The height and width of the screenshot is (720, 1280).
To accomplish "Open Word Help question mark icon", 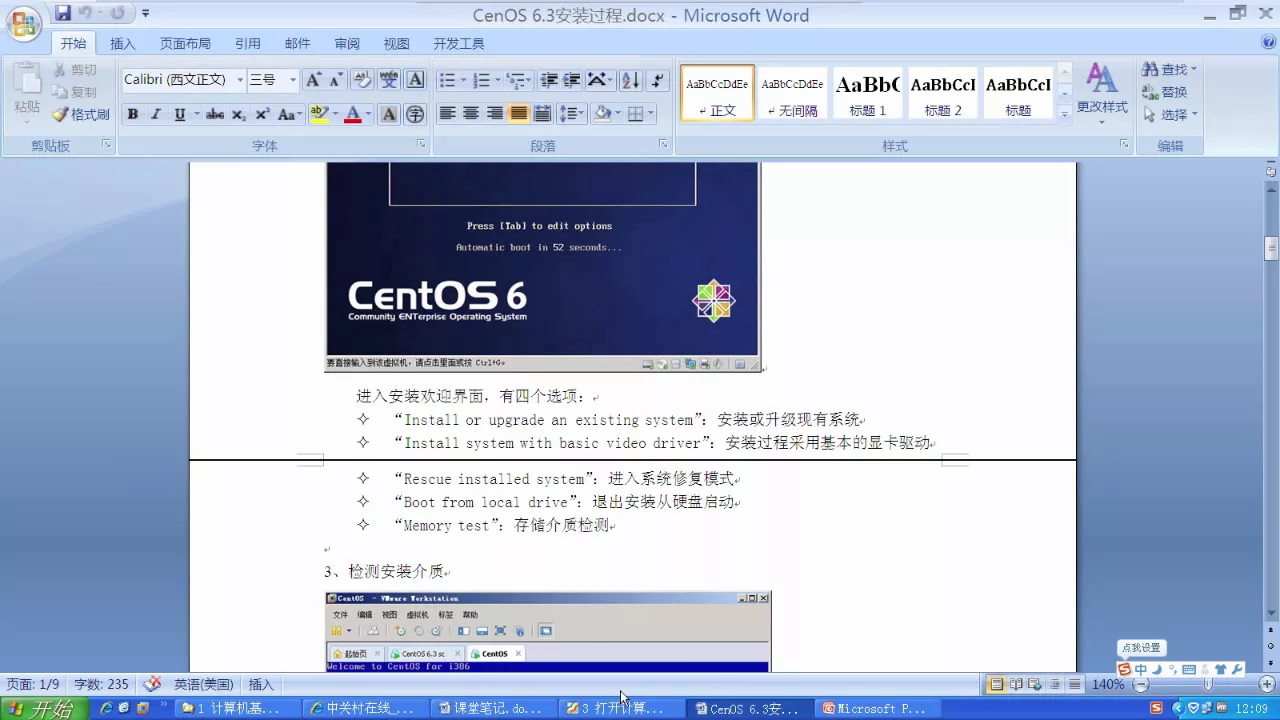I will click(x=1269, y=43).
